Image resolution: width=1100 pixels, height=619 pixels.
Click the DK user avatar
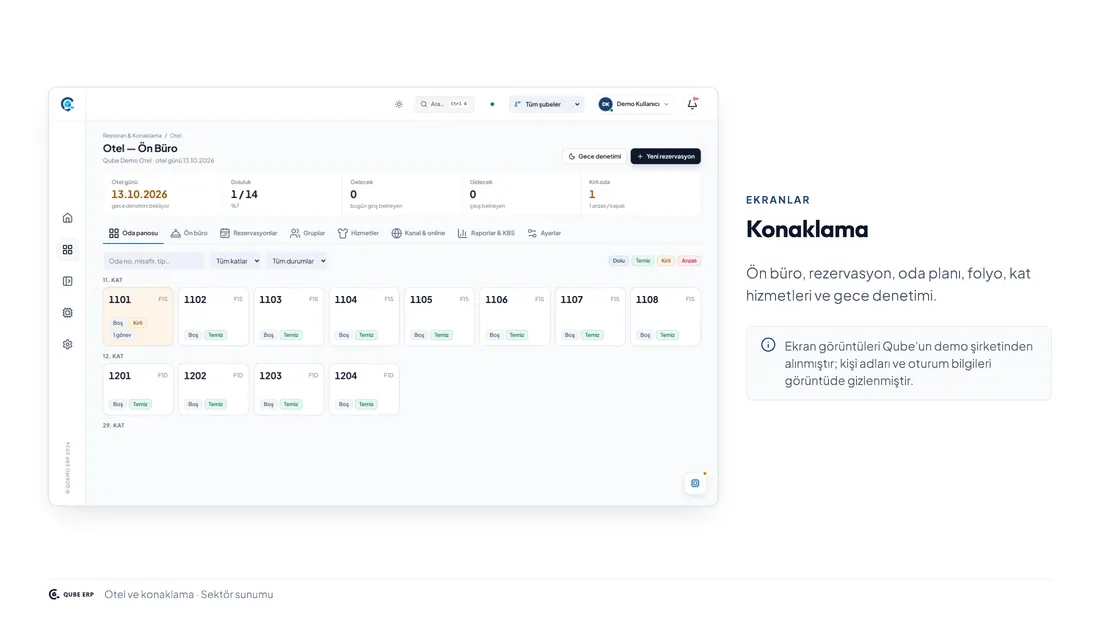(x=605, y=105)
